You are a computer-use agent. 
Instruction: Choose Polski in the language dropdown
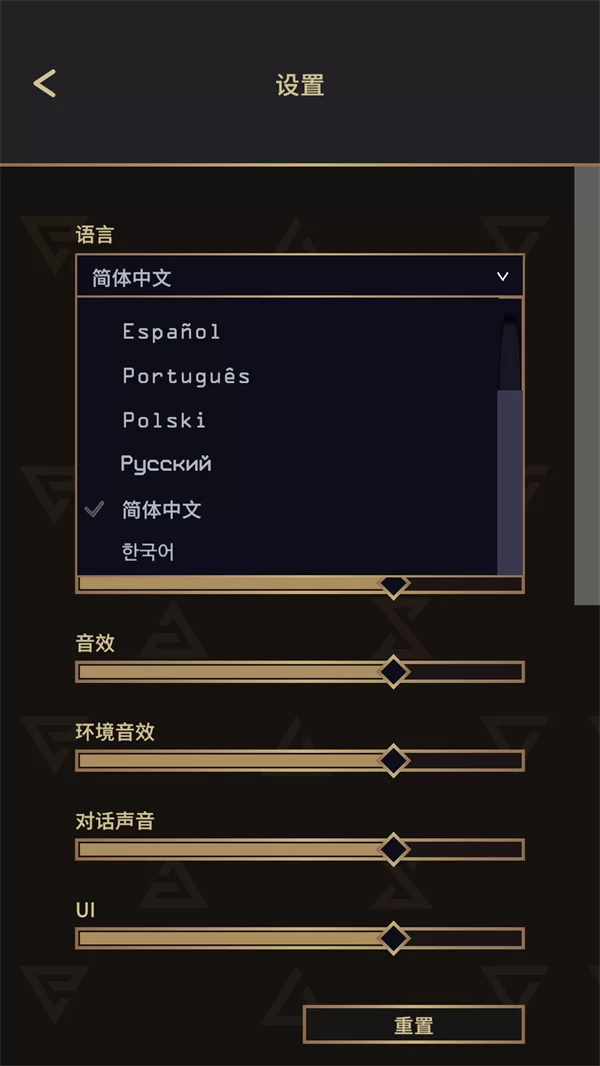[x=163, y=419]
